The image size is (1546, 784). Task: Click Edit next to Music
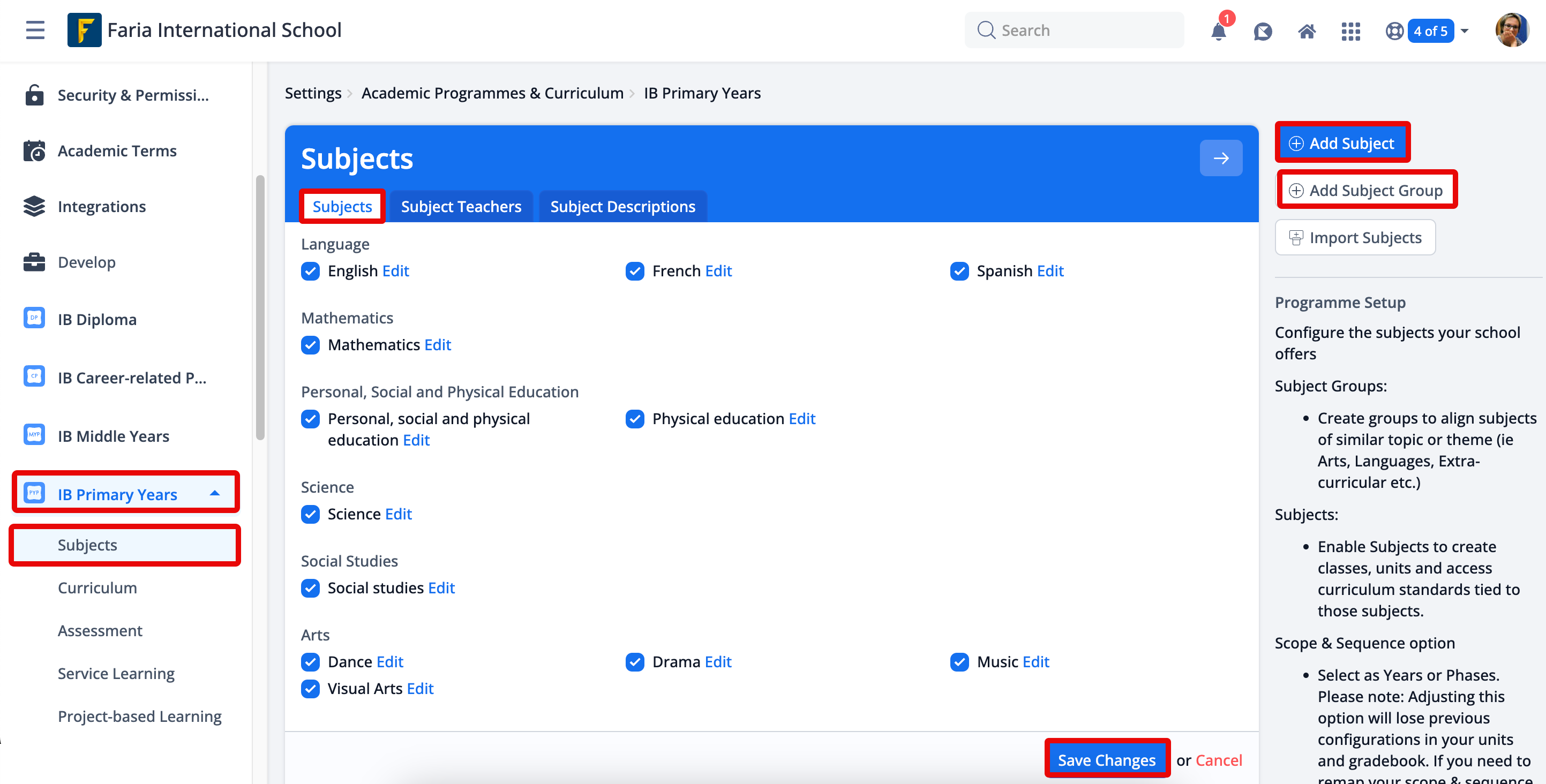pos(1035,661)
